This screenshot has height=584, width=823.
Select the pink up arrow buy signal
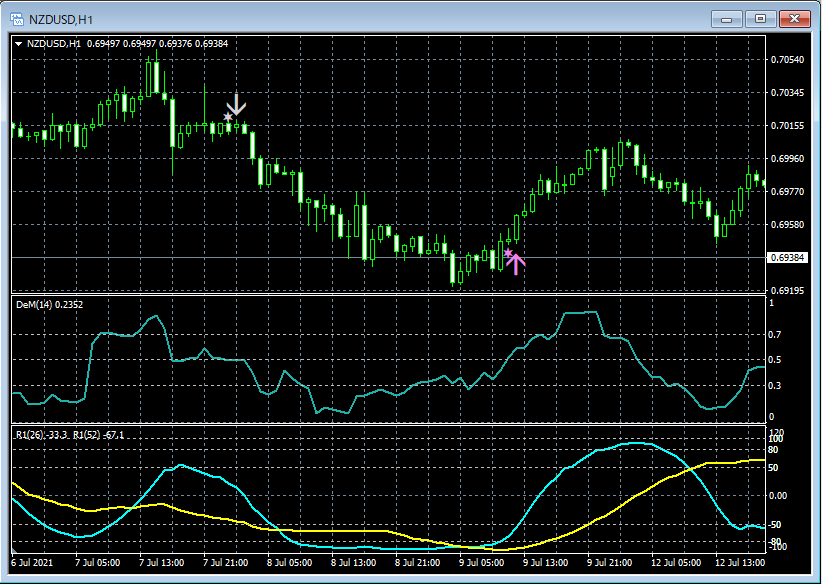(516, 263)
